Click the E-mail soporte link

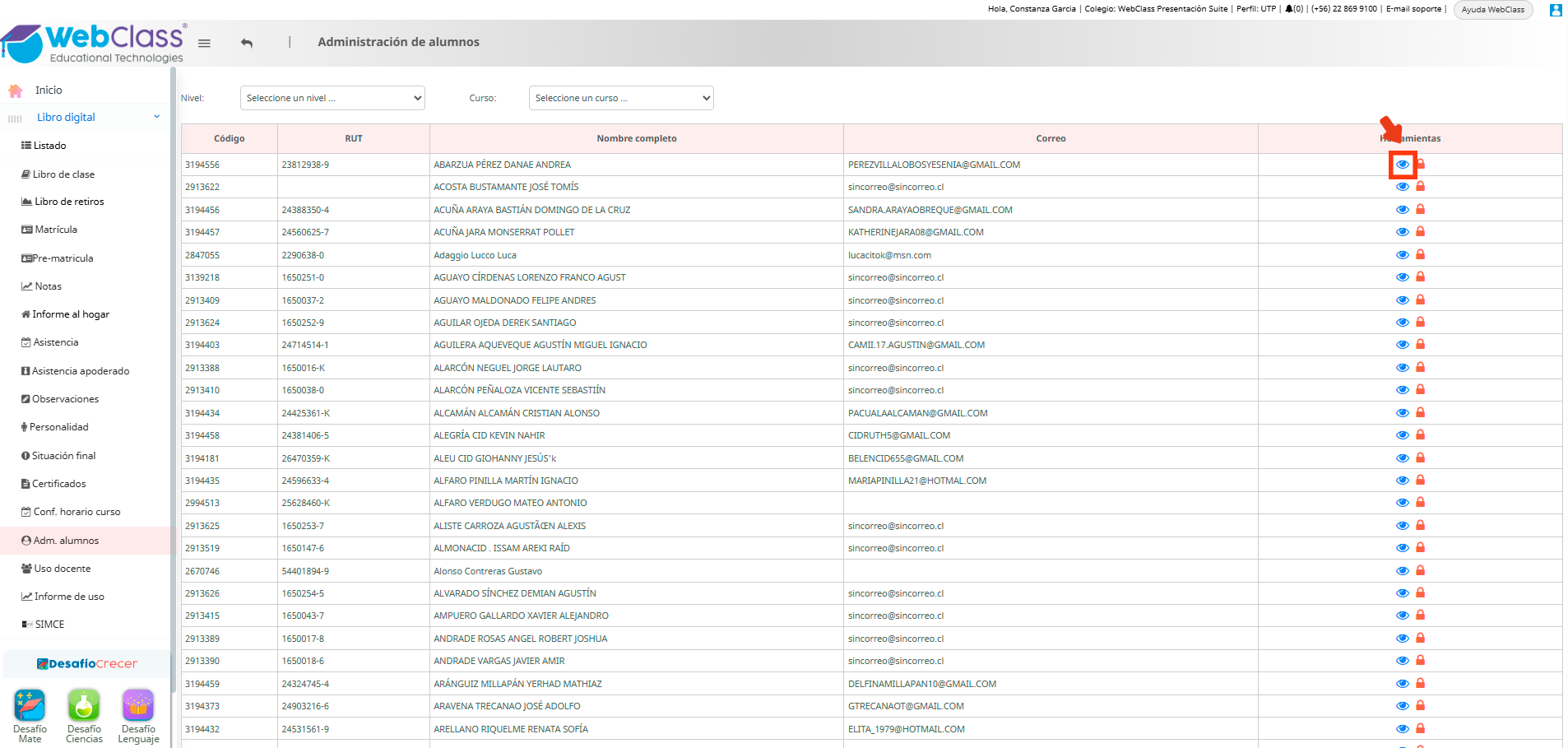click(x=1413, y=9)
